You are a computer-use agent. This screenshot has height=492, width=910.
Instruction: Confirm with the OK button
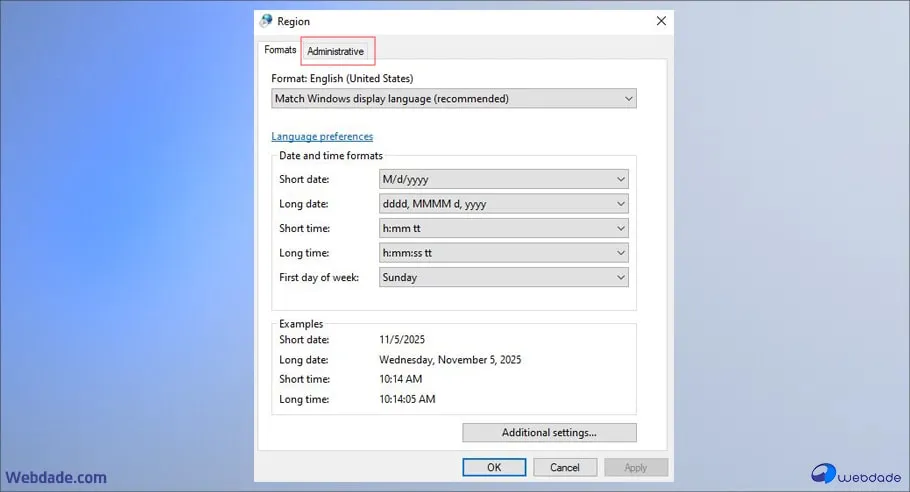(x=494, y=467)
